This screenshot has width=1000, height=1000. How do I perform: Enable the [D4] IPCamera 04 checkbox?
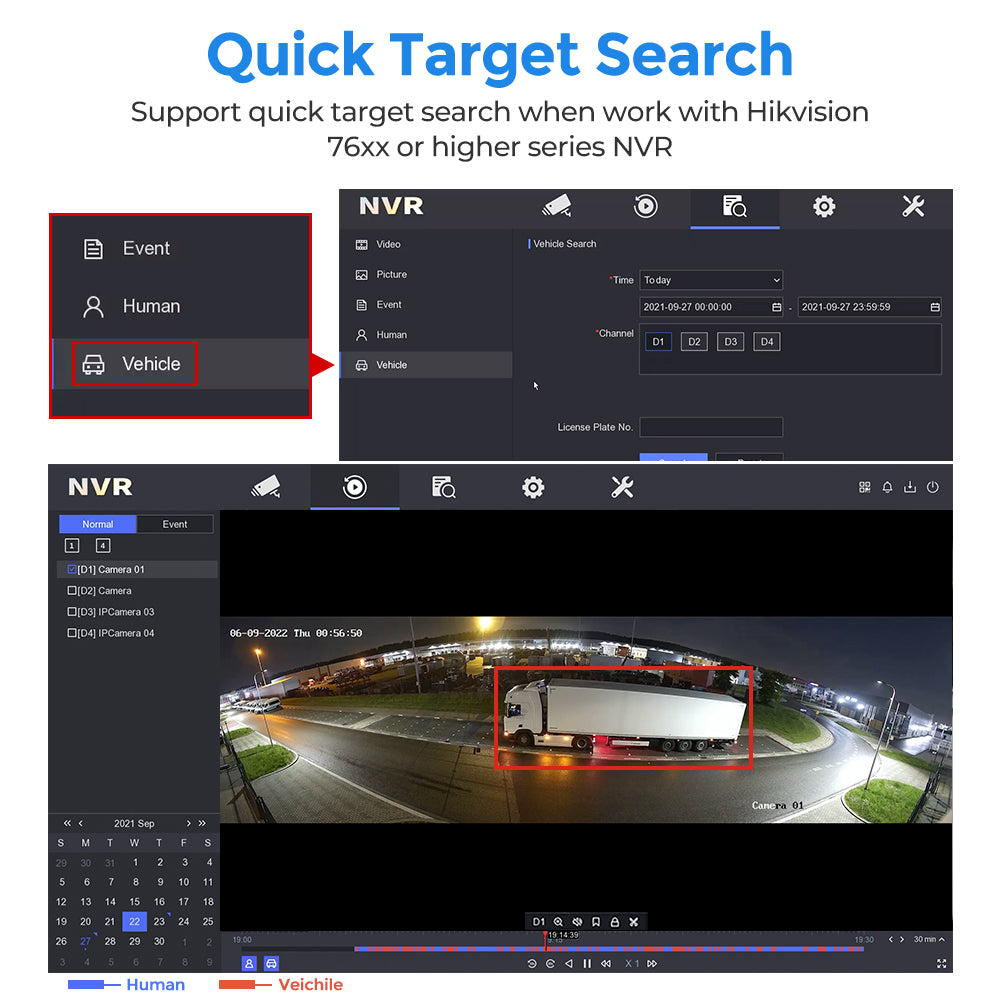[72, 633]
